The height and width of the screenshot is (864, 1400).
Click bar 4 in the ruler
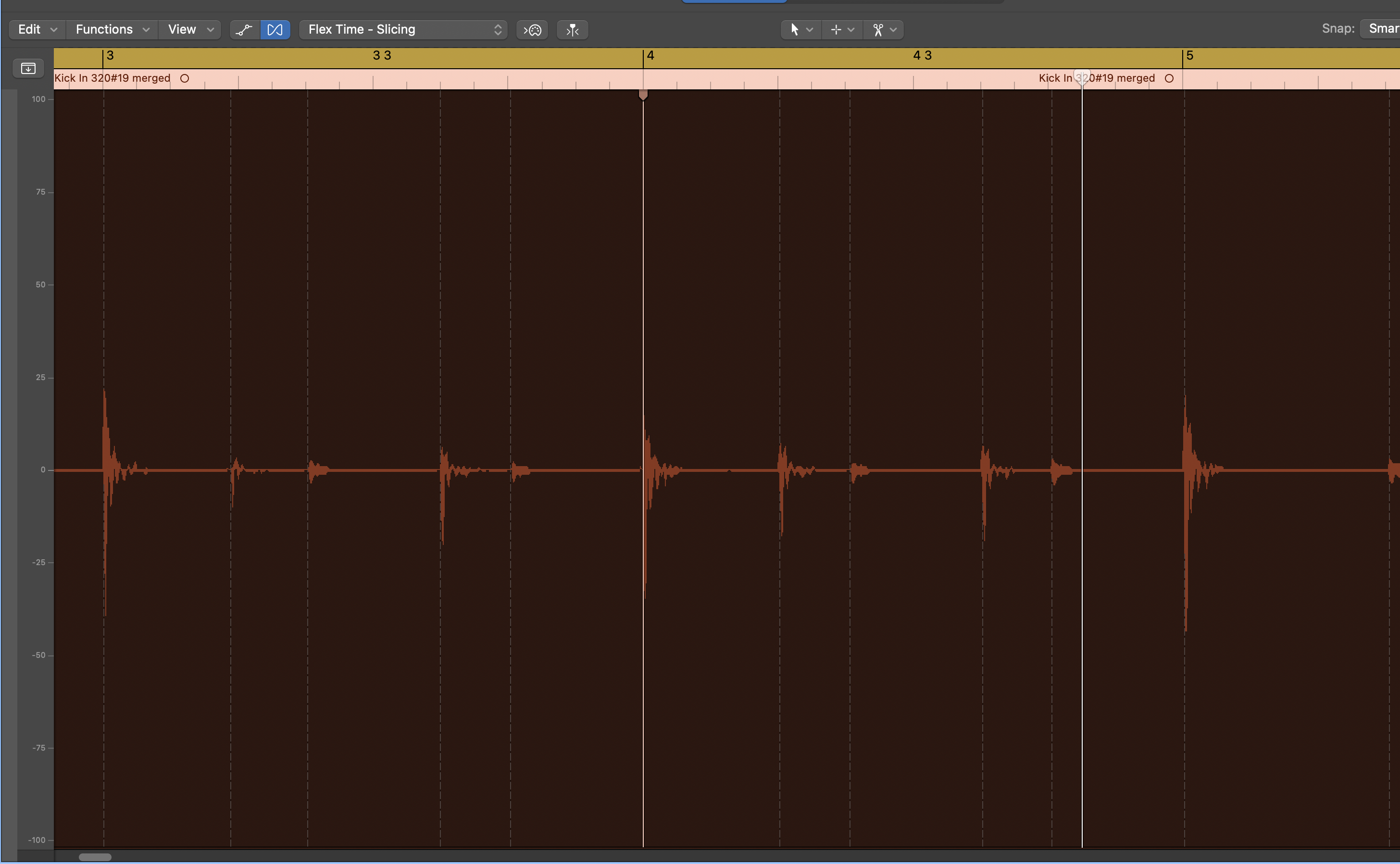pyautogui.click(x=650, y=55)
